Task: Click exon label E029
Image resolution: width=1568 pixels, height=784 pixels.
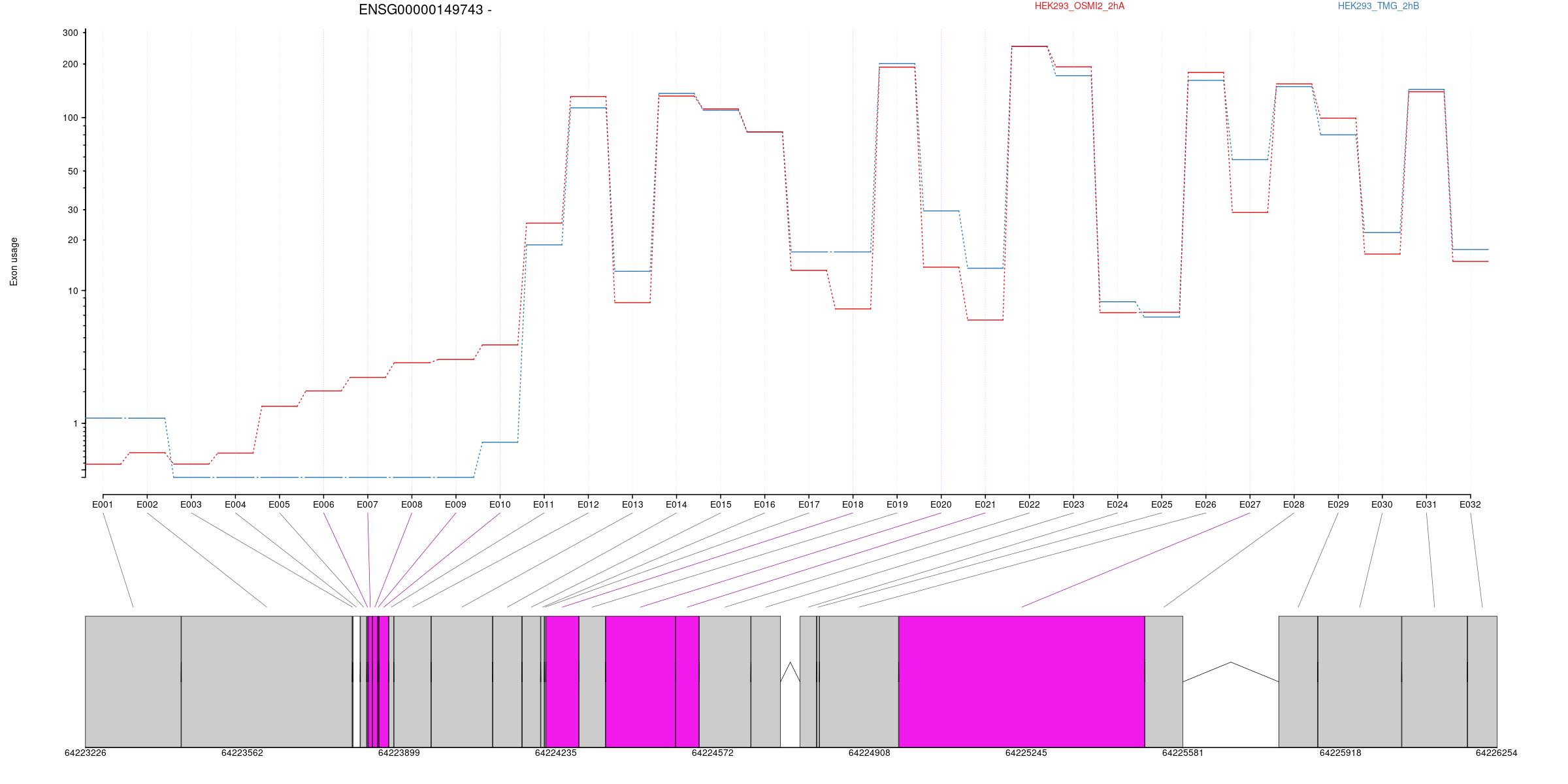Action: tap(1338, 504)
